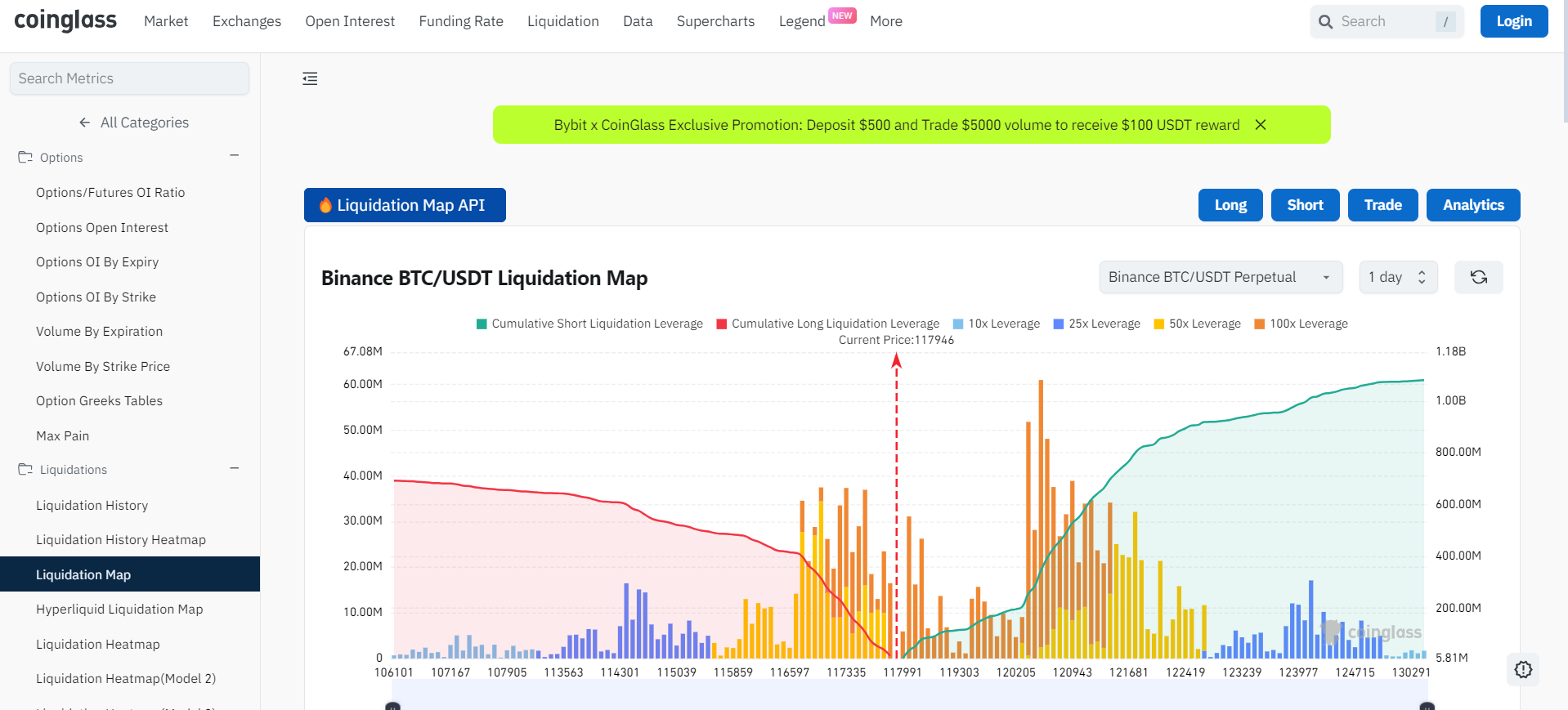The width and height of the screenshot is (1568, 710).
Task: Open Max Pain
Action: point(62,436)
